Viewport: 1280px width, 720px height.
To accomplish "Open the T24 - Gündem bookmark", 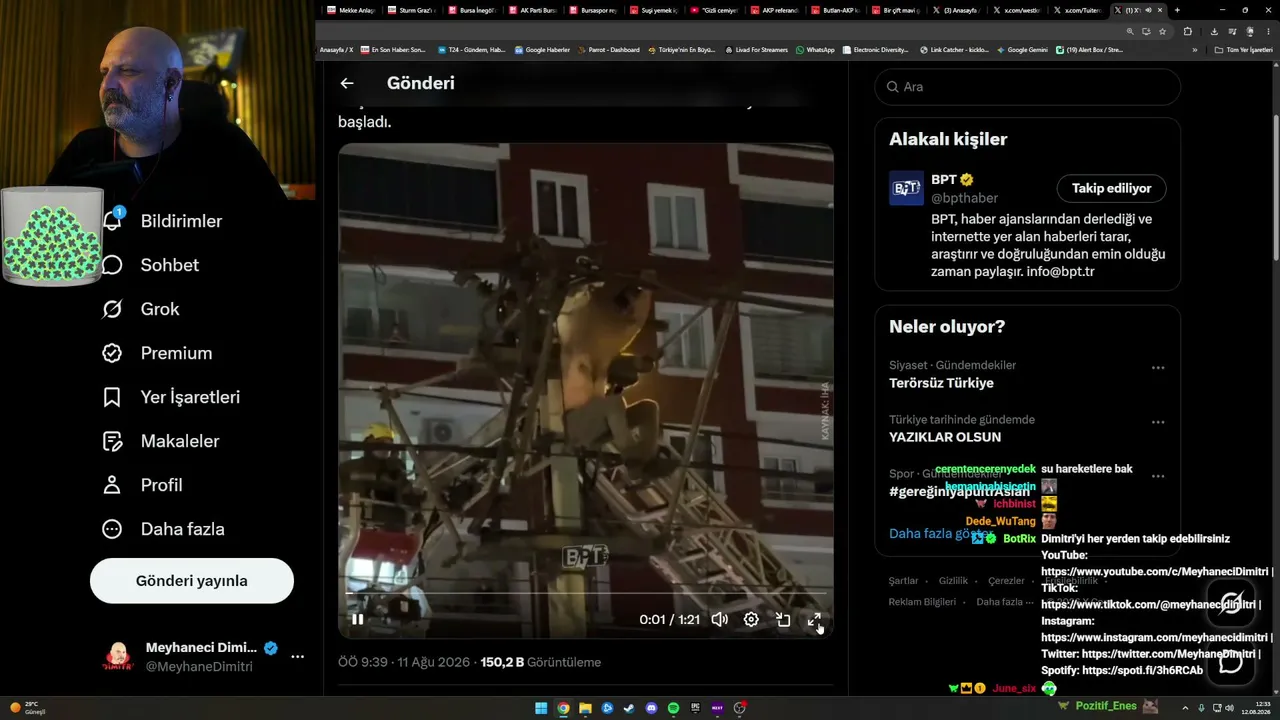I will [x=472, y=50].
